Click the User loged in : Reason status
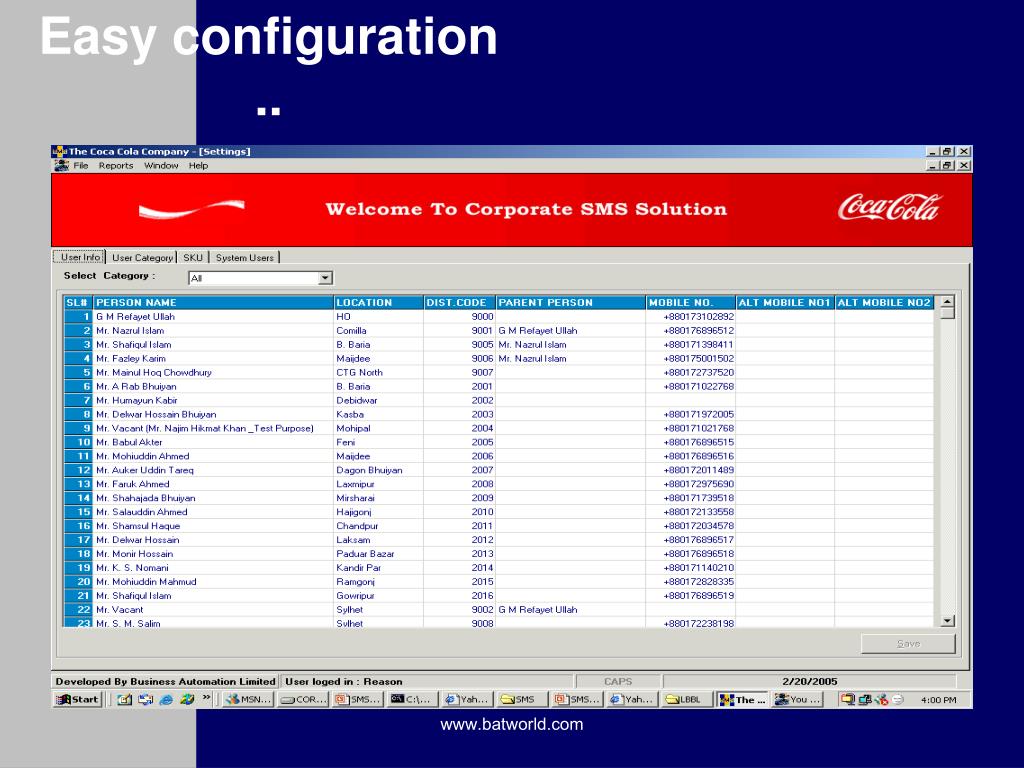This screenshot has height=768, width=1024. tap(344, 682)
